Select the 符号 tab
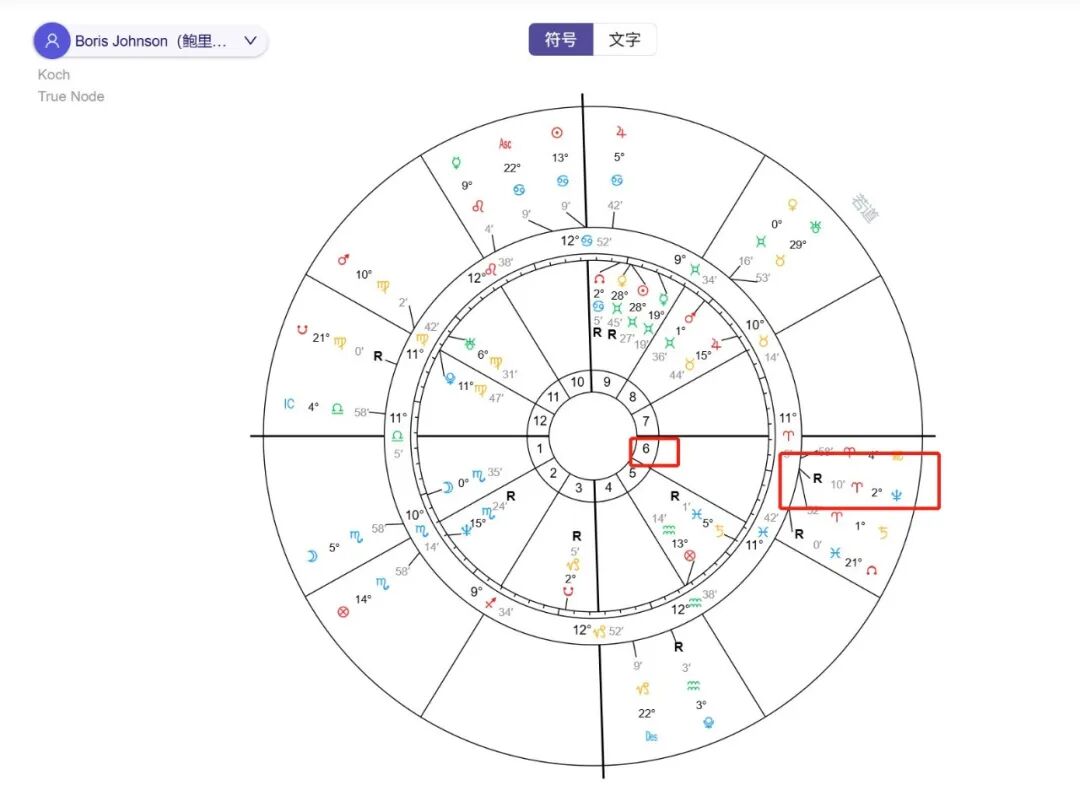Screen dimensions: 1080x807 (x=561, y=39)
